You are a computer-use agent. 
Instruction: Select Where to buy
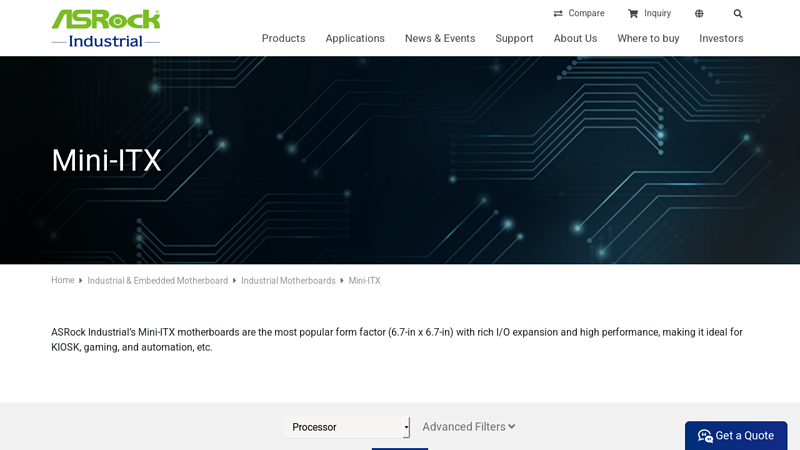[x=648, y=39]
